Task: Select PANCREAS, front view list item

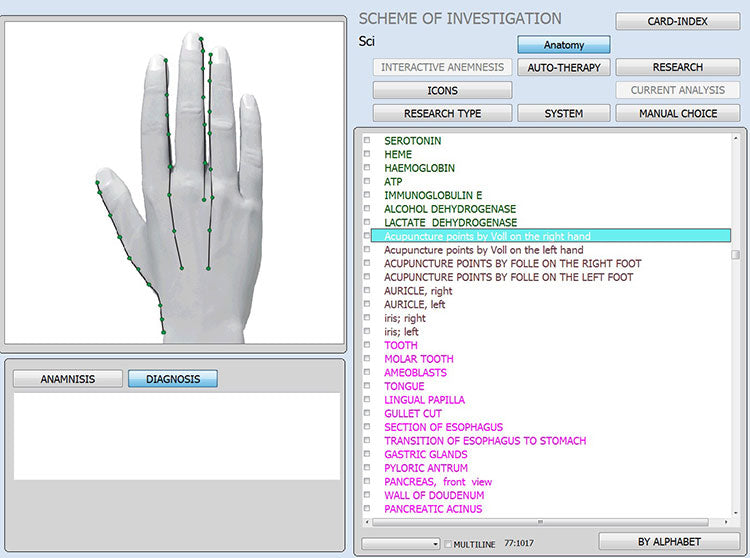Action: [x=438, y=482]
